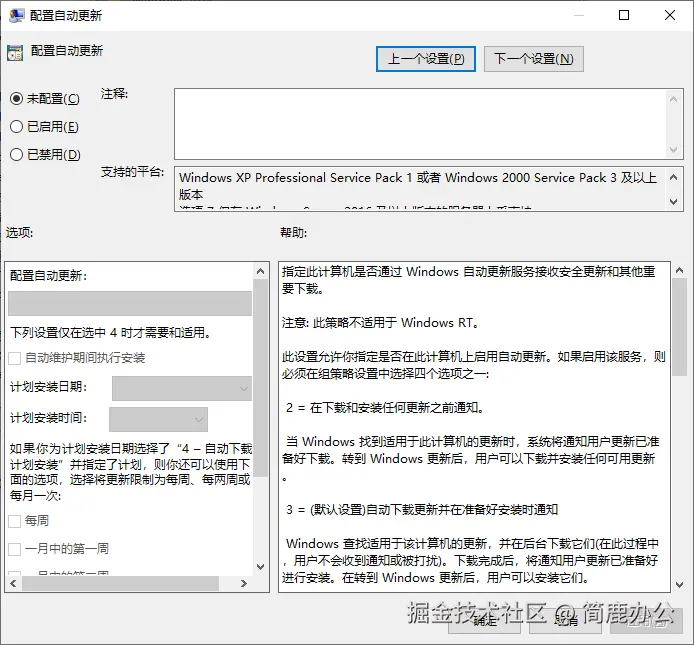This screenshot has height=645, width=694.
Task: Click the supported platform text 'Windows XP Professional Service Pack 1'
Action: pos(295,178)
